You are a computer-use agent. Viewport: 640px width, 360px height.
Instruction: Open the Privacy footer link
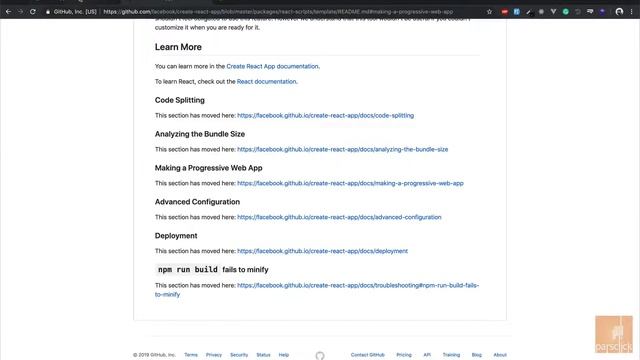point(214,355)
